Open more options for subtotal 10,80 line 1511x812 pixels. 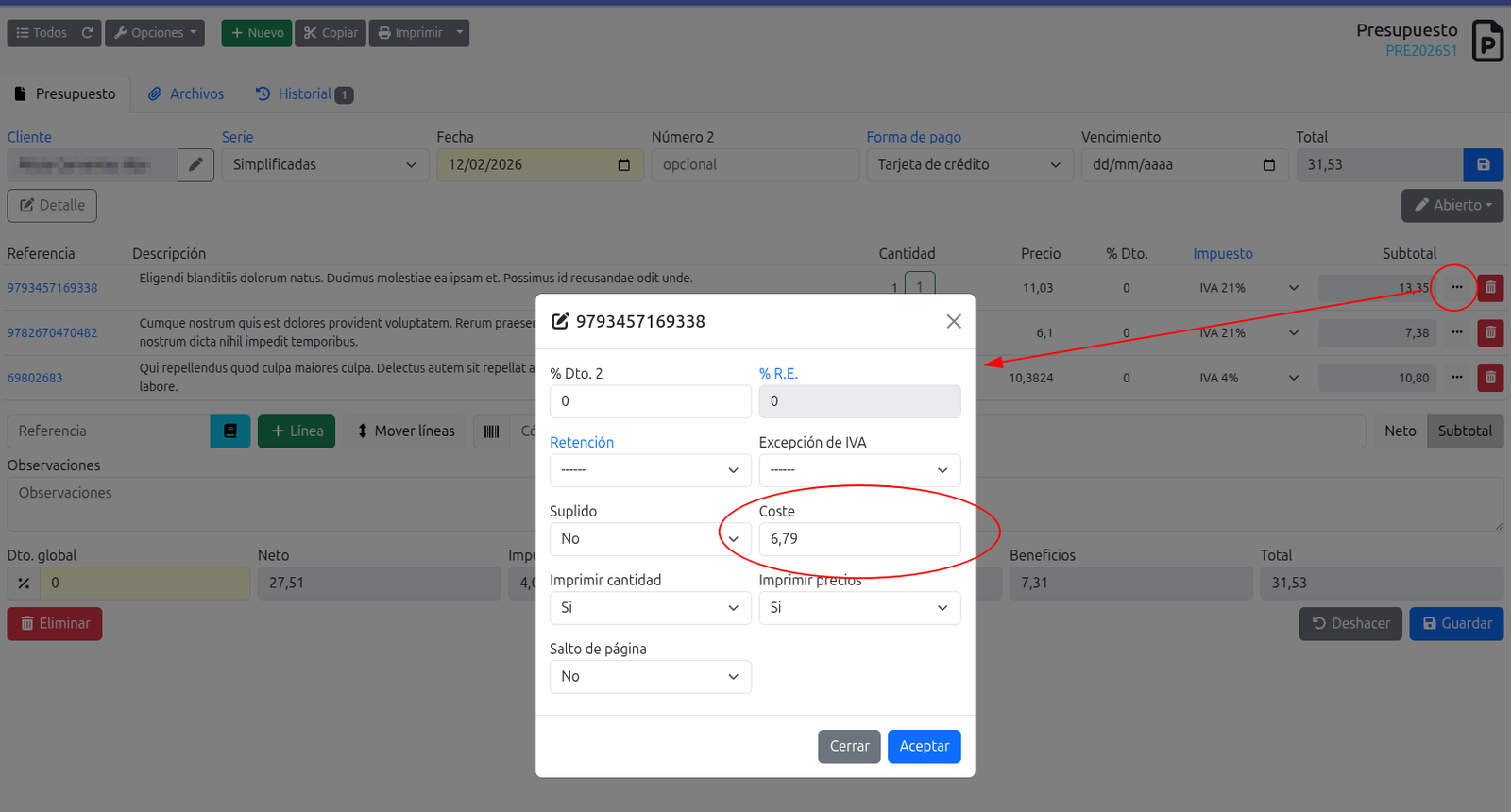click(1457, 378)
